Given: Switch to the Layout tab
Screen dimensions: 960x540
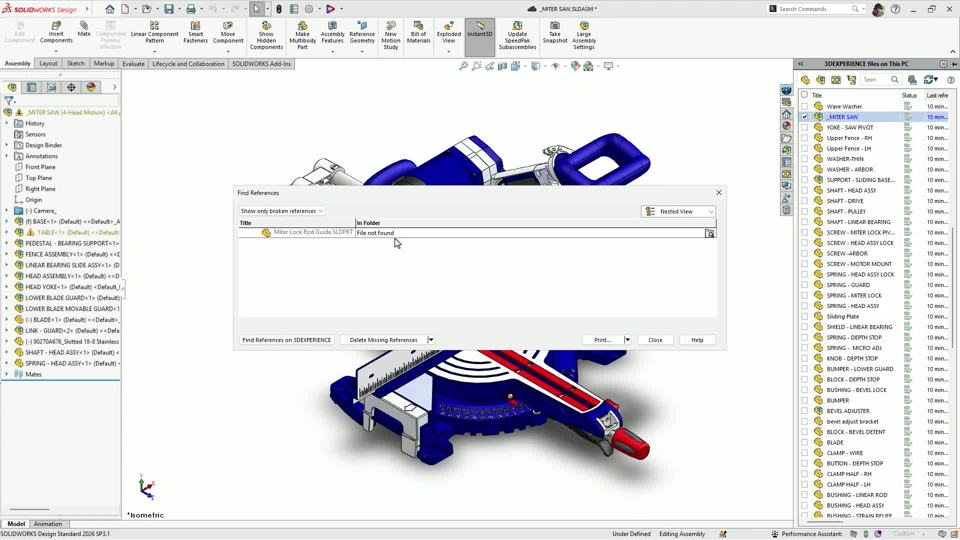Looking at the screenshot, I should click(48, 64).
